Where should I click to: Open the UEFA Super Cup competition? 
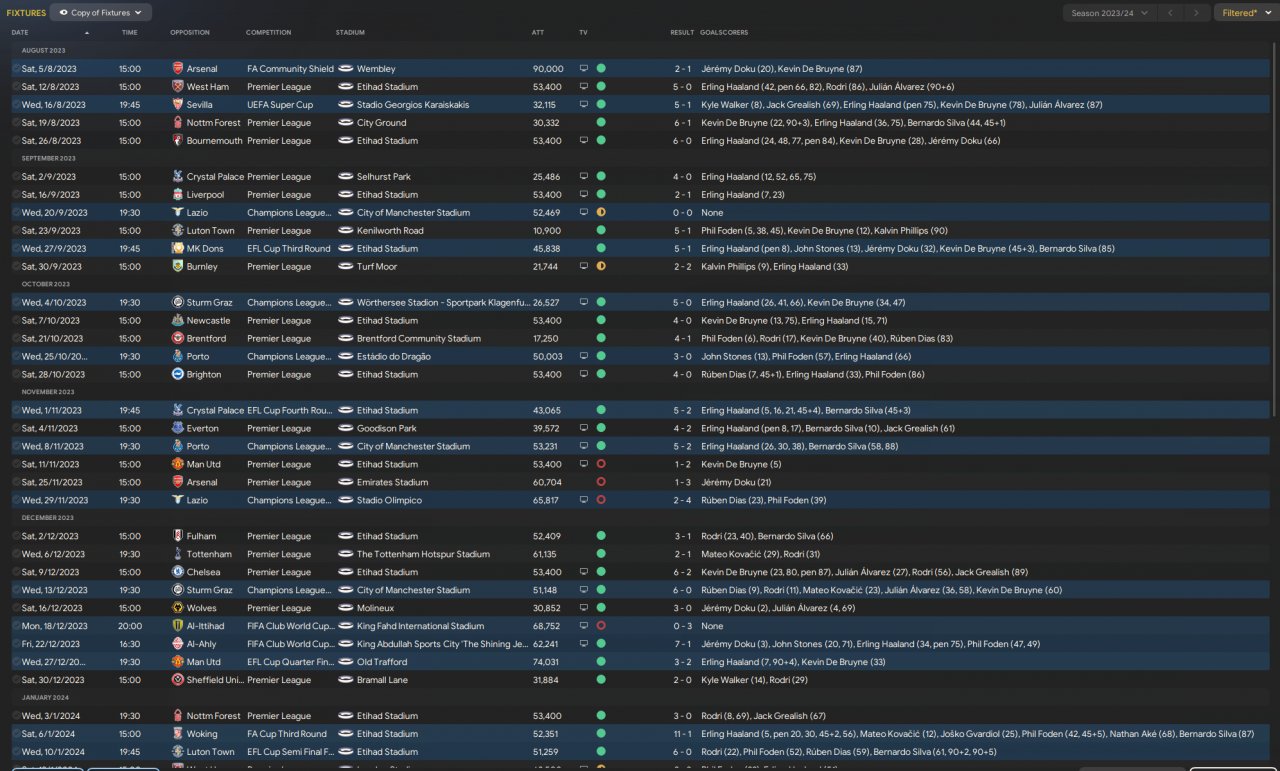(x=280, y=105)
